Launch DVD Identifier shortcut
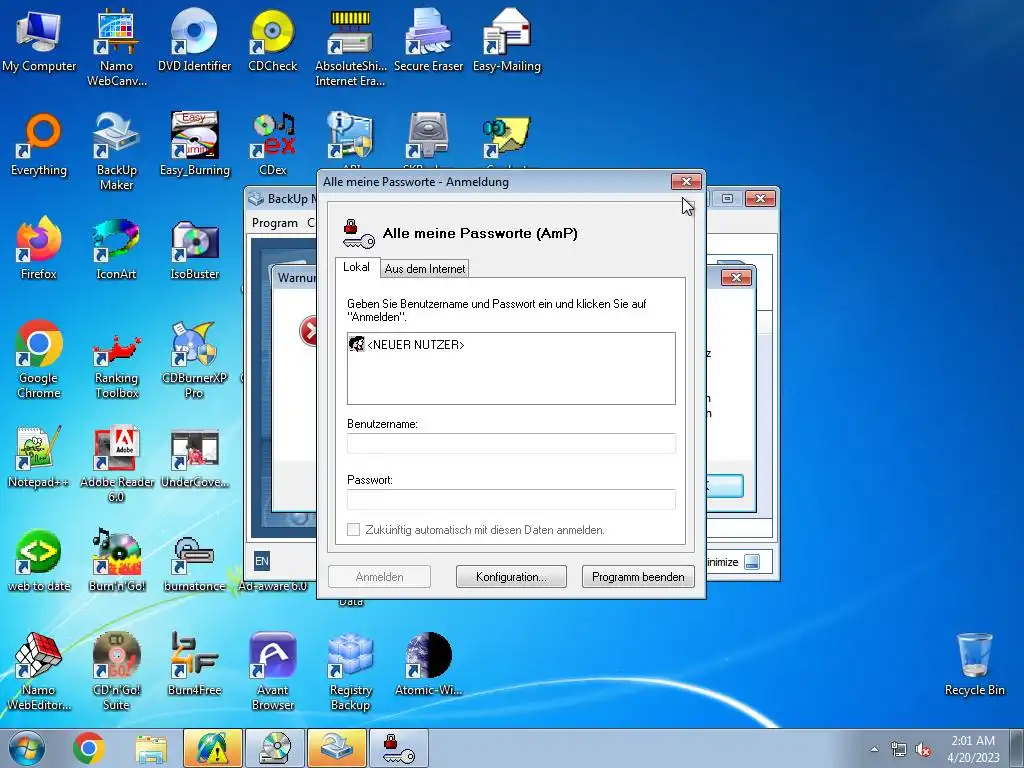Image resolution: width=1024 pixels, height=768 pixels. (x=195, y=40)
